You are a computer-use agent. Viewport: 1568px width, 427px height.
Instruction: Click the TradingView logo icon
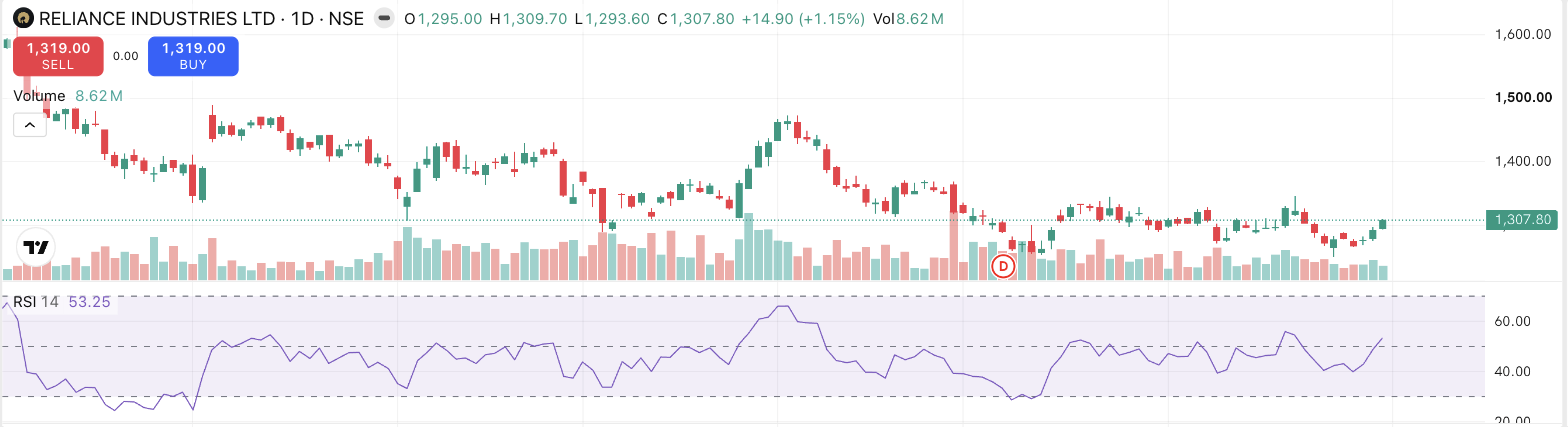coord(36,247)
